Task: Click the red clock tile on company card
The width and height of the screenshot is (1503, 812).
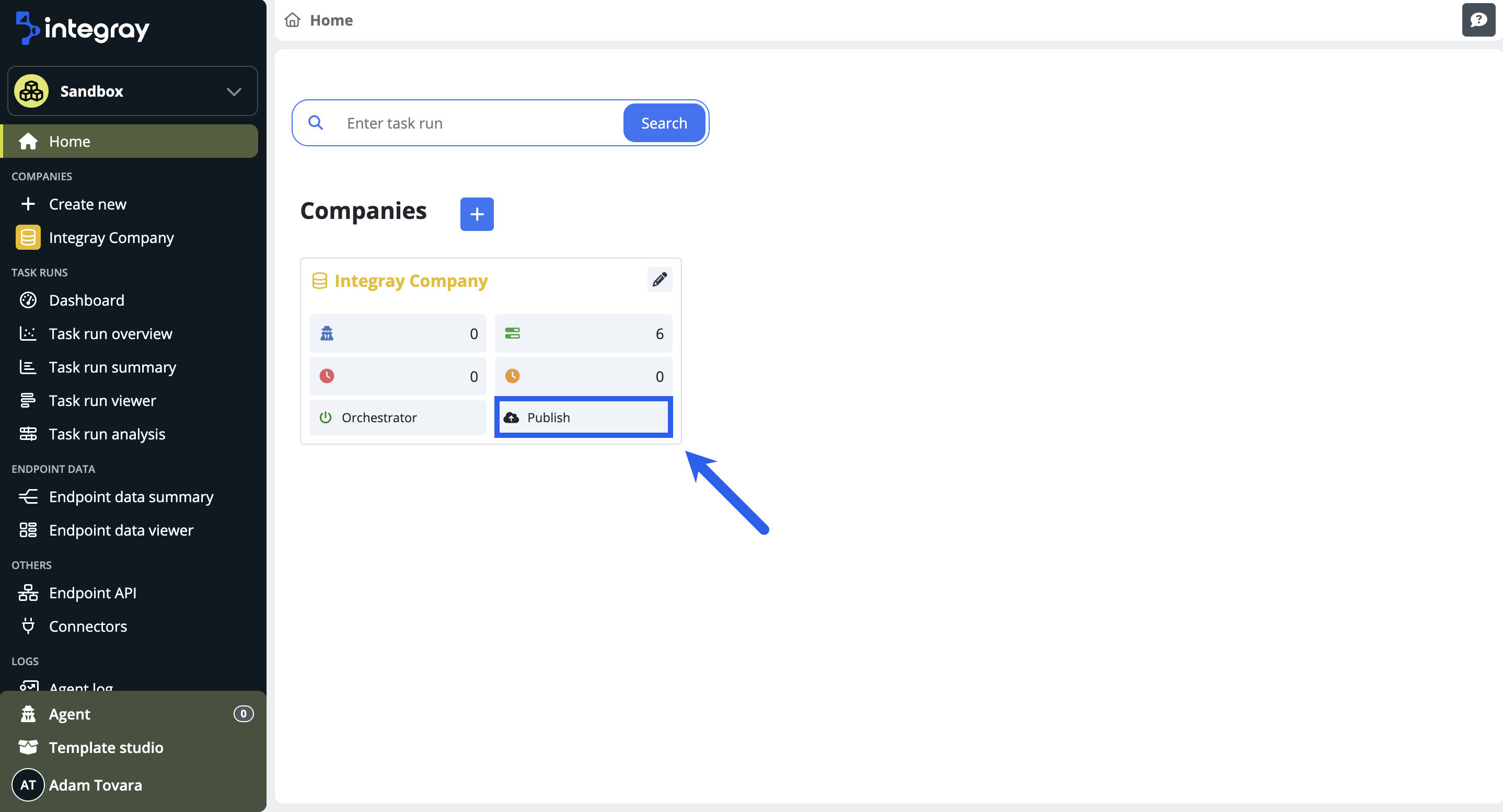Action: (397, 376)
